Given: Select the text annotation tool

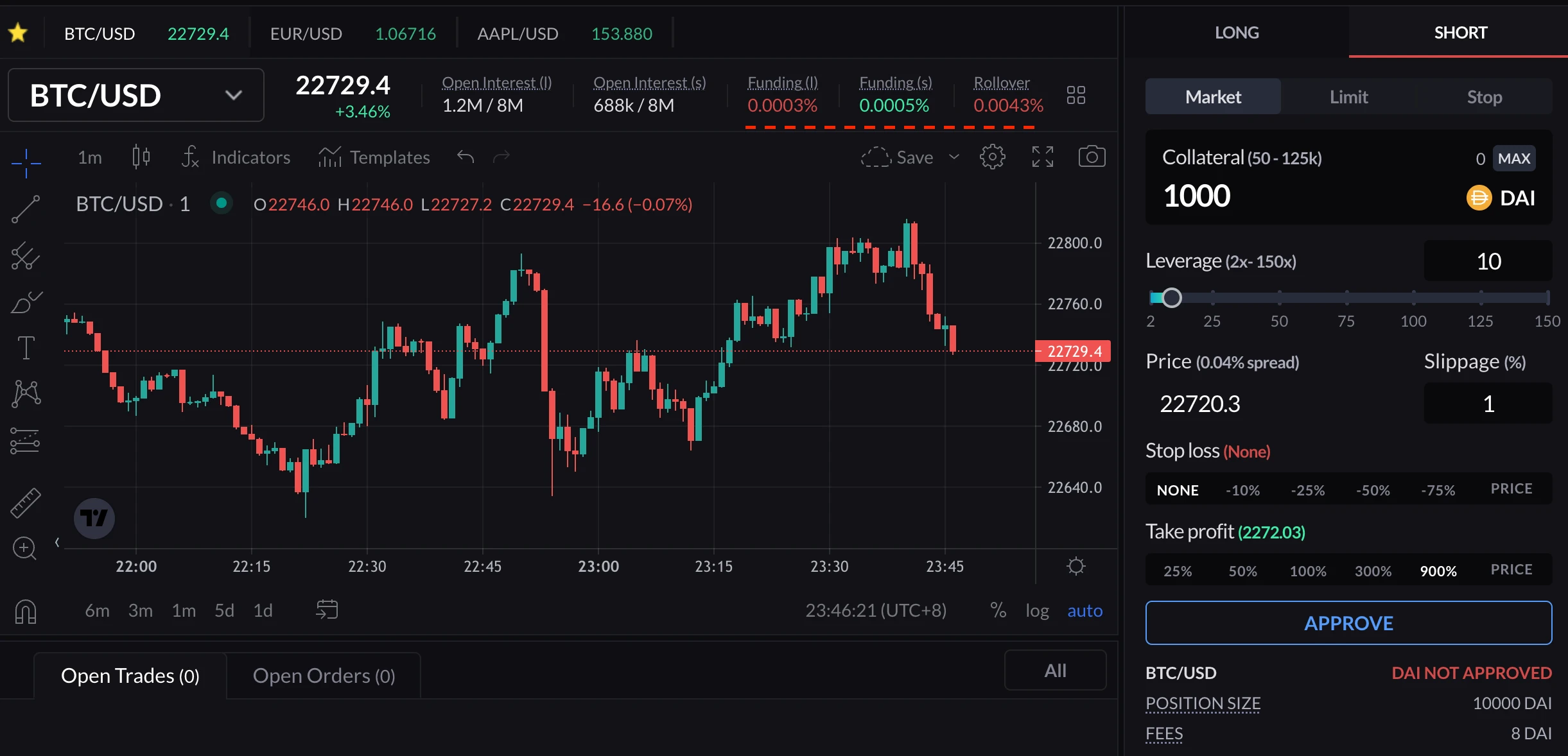Looking at the screenshot, I should [25, 347].
